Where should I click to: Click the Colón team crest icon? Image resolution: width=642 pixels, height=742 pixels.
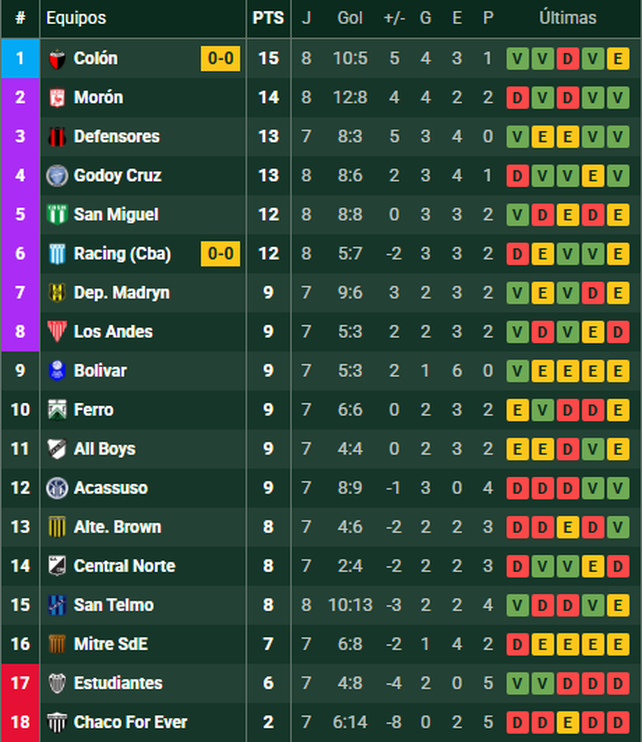coord(57,59)
